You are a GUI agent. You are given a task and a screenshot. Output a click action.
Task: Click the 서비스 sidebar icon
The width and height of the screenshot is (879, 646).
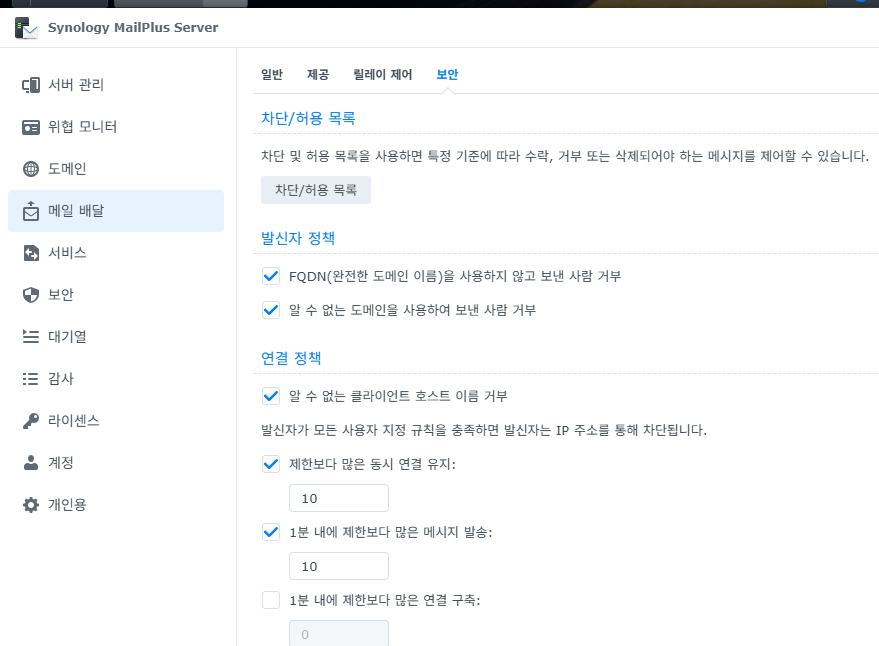point(31,253)
